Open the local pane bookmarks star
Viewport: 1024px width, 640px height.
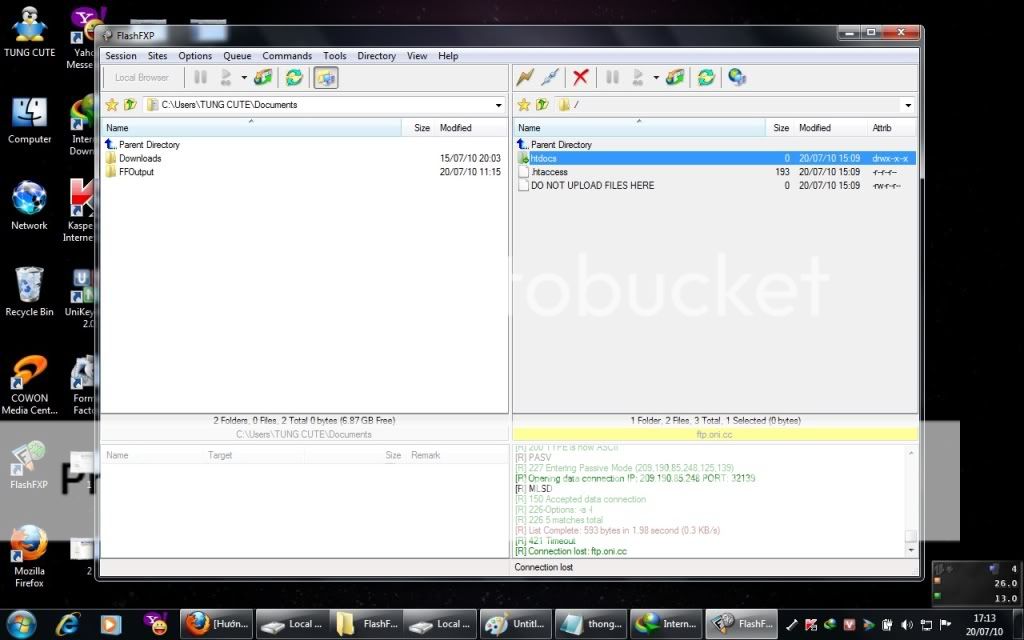(112, 104)
